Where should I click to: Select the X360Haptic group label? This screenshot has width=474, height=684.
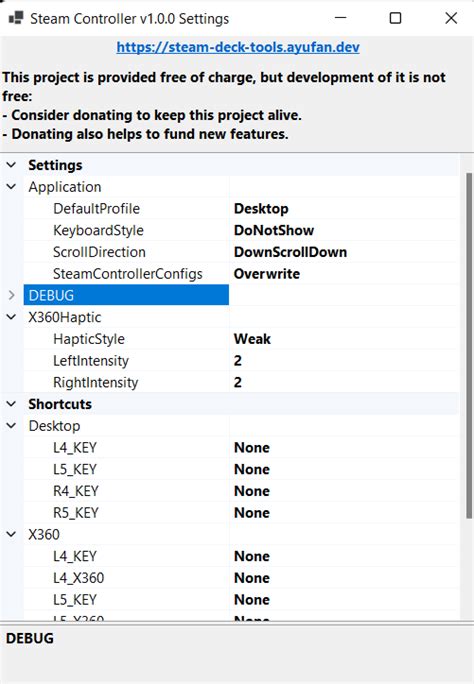(x=65, y=317)
